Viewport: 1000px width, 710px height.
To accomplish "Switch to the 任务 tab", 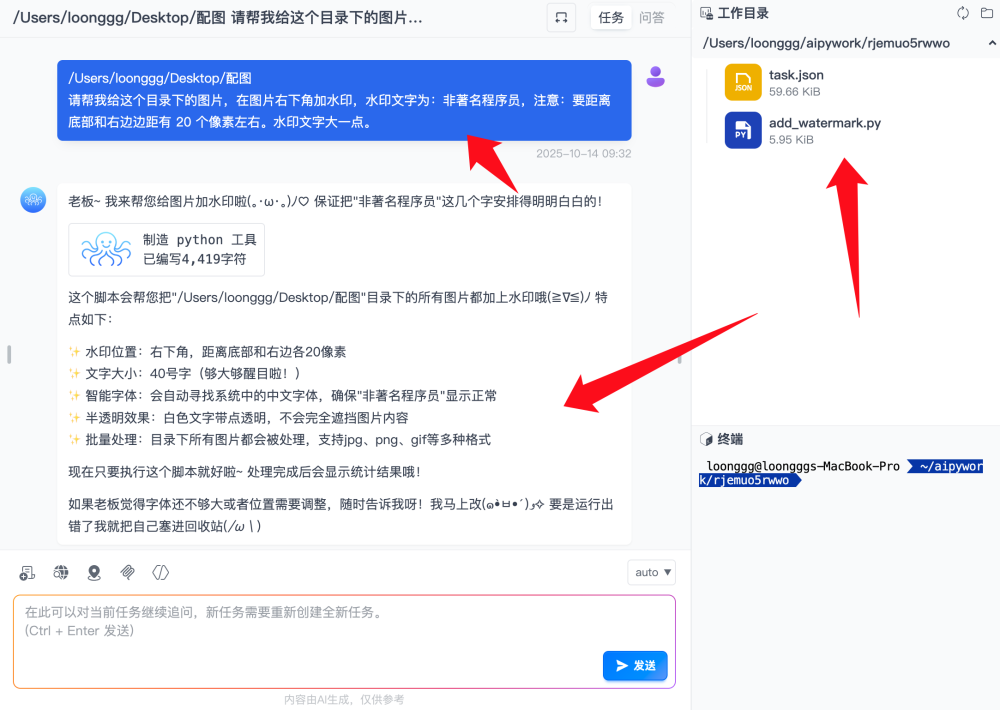I will [610, 17].
